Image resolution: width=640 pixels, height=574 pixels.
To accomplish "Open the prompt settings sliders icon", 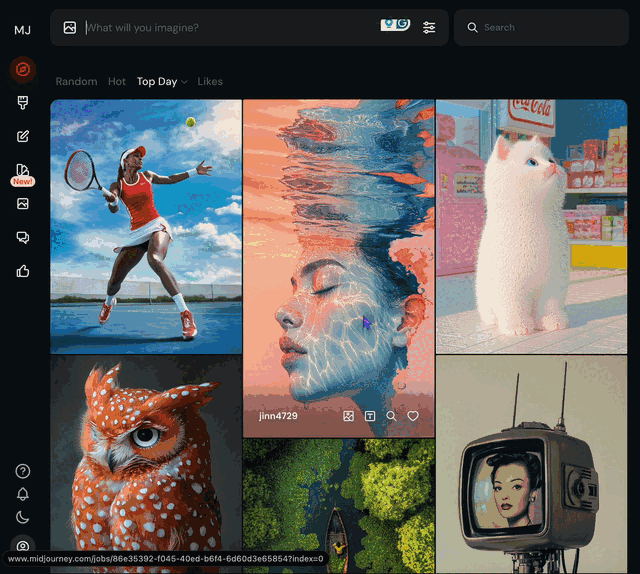I will pos(429,28).
